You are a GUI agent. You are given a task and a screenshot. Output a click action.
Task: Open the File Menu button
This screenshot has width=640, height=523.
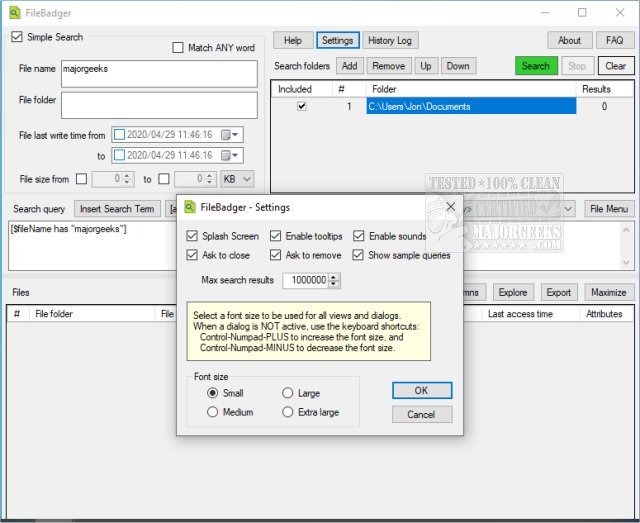[x=609, y=209]
